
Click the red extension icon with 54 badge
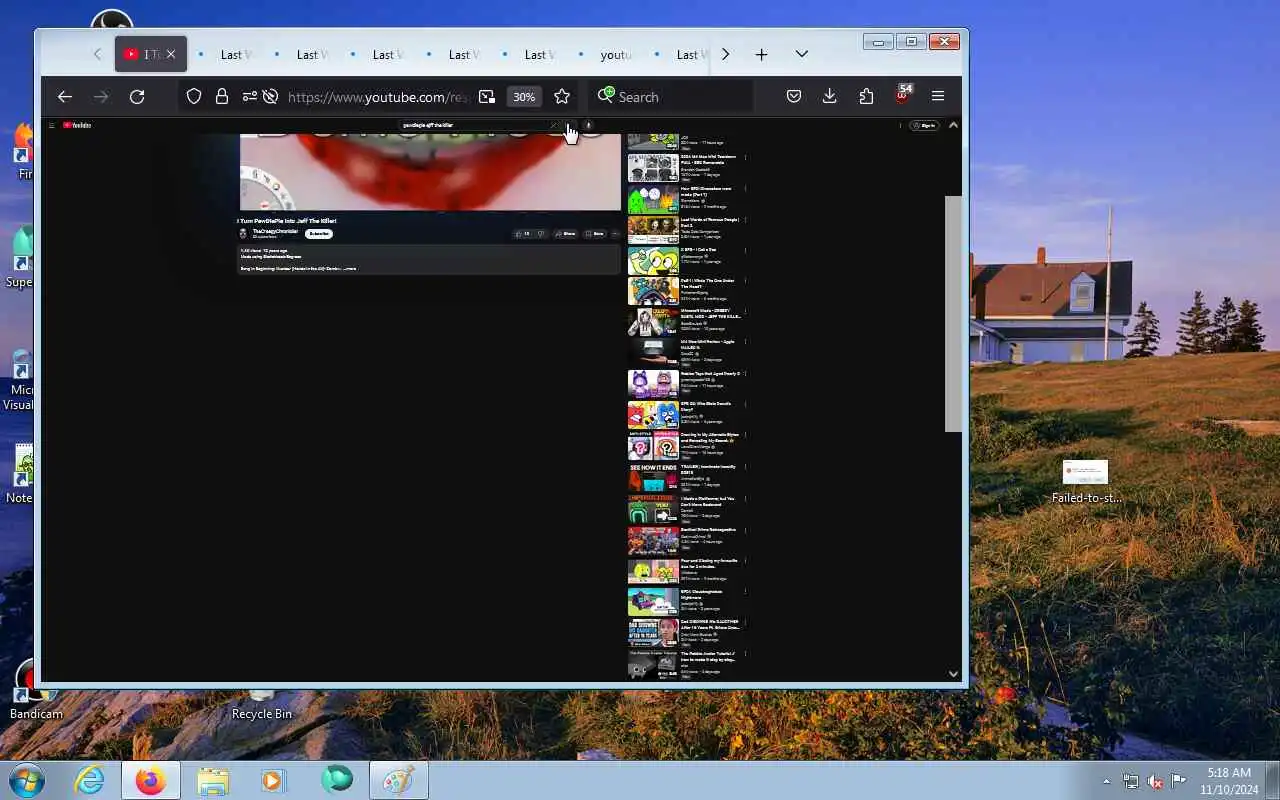(x=902, y=95)
